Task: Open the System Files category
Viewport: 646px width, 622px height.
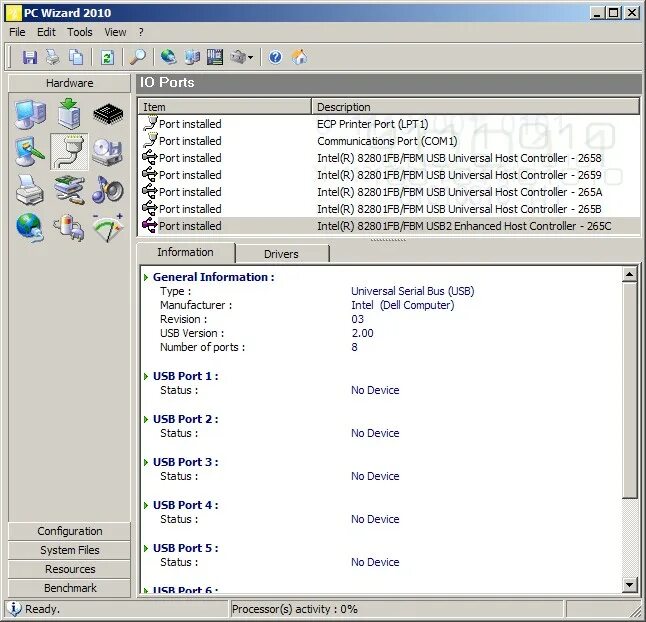Action: pos(70,550)
